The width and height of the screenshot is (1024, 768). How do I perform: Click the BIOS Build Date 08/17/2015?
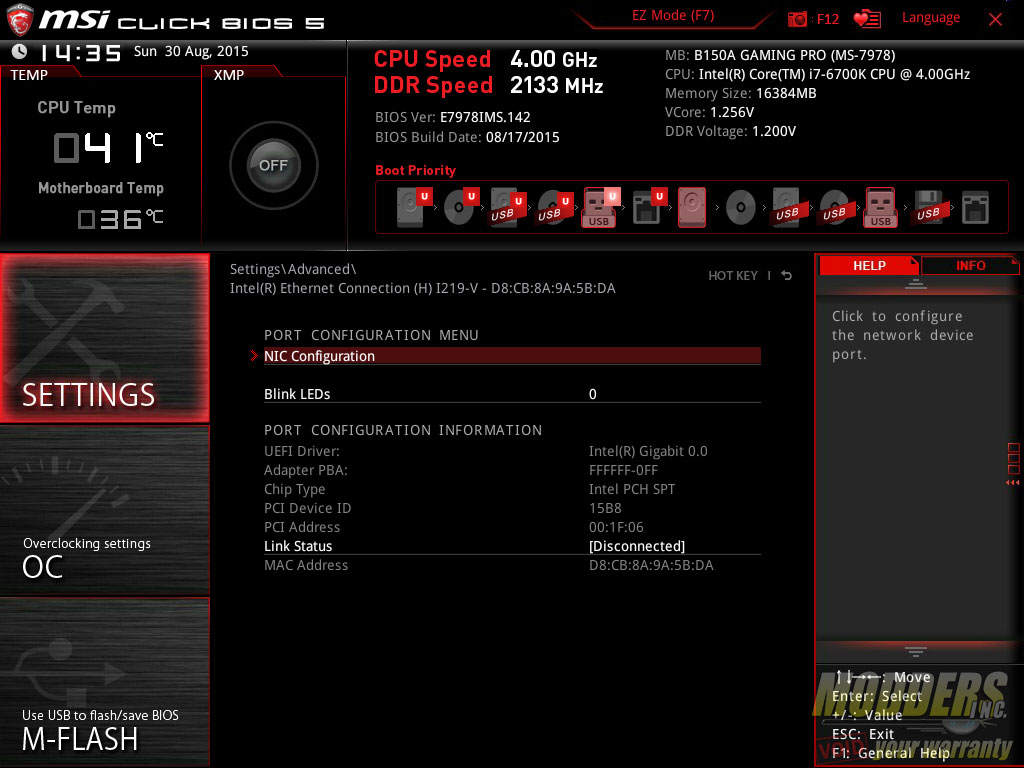point(467,137)
